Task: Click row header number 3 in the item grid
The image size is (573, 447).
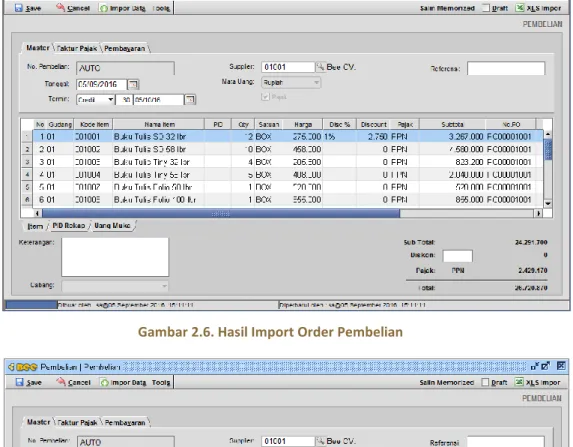Action: [x=27, y=162]
